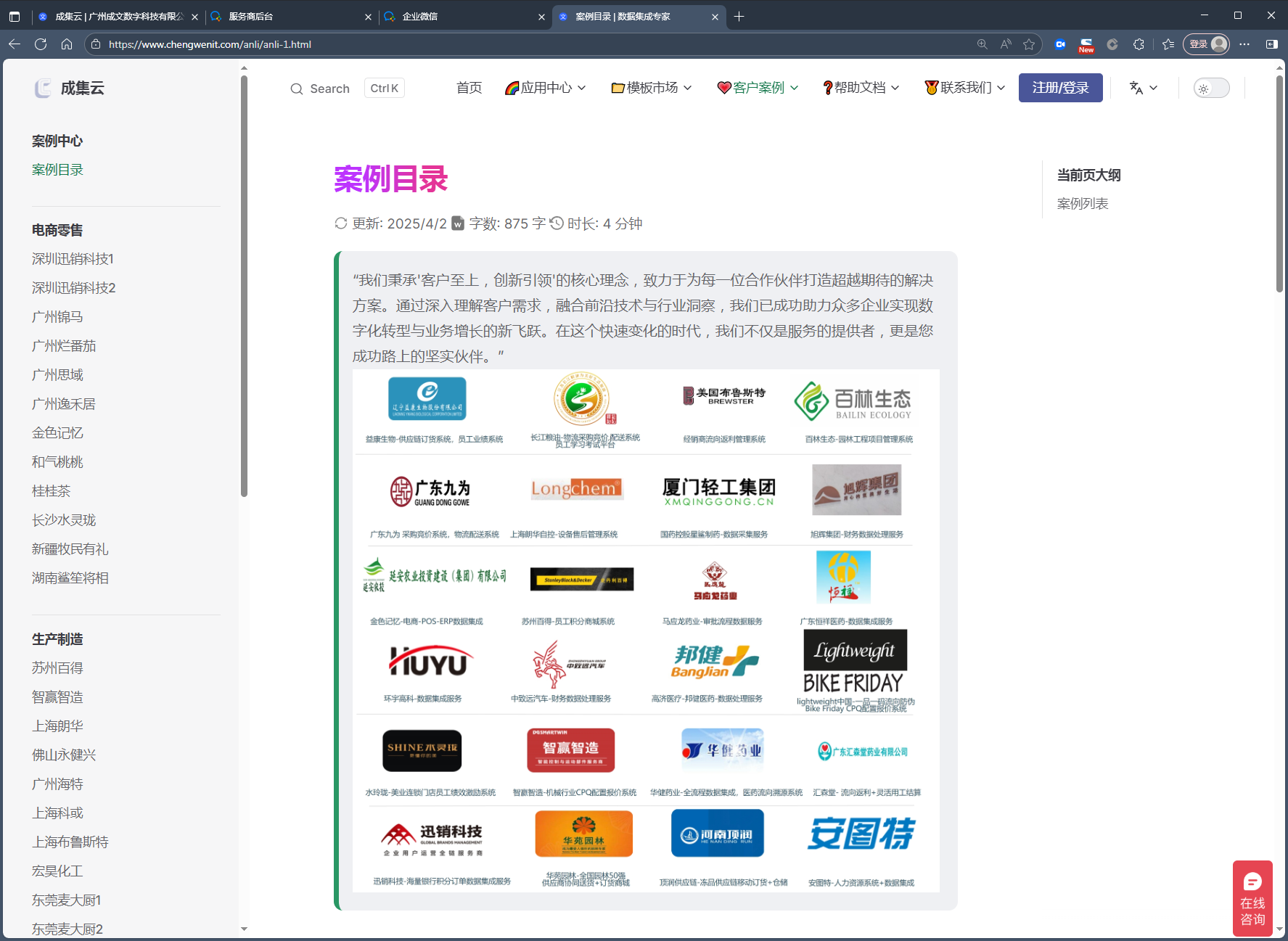1288x941 pixels.
Task: Open 苏州百得 case link
Action: pos(57,668)
